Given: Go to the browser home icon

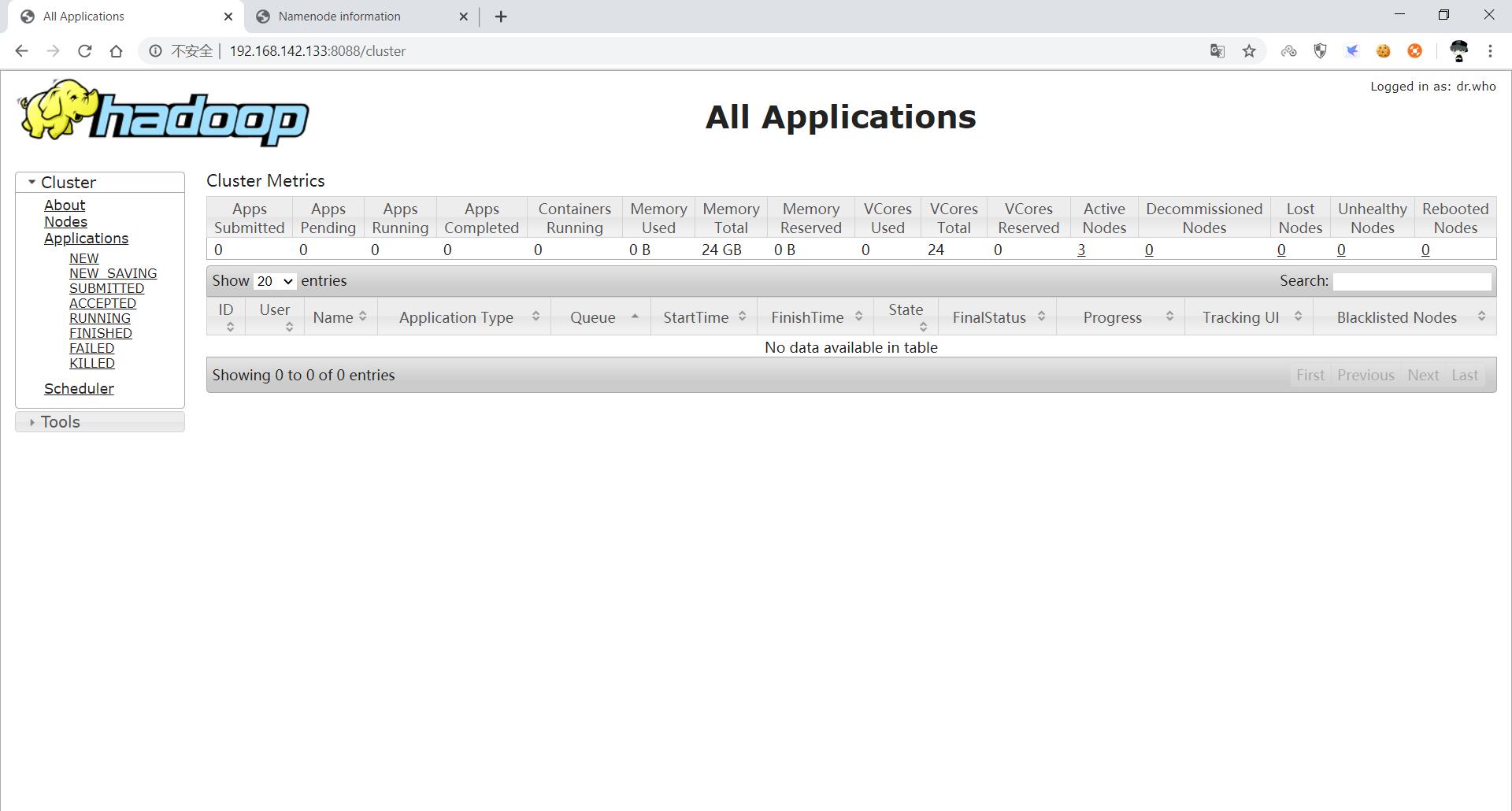Looking at the screenshot, I should click(117, 51).
